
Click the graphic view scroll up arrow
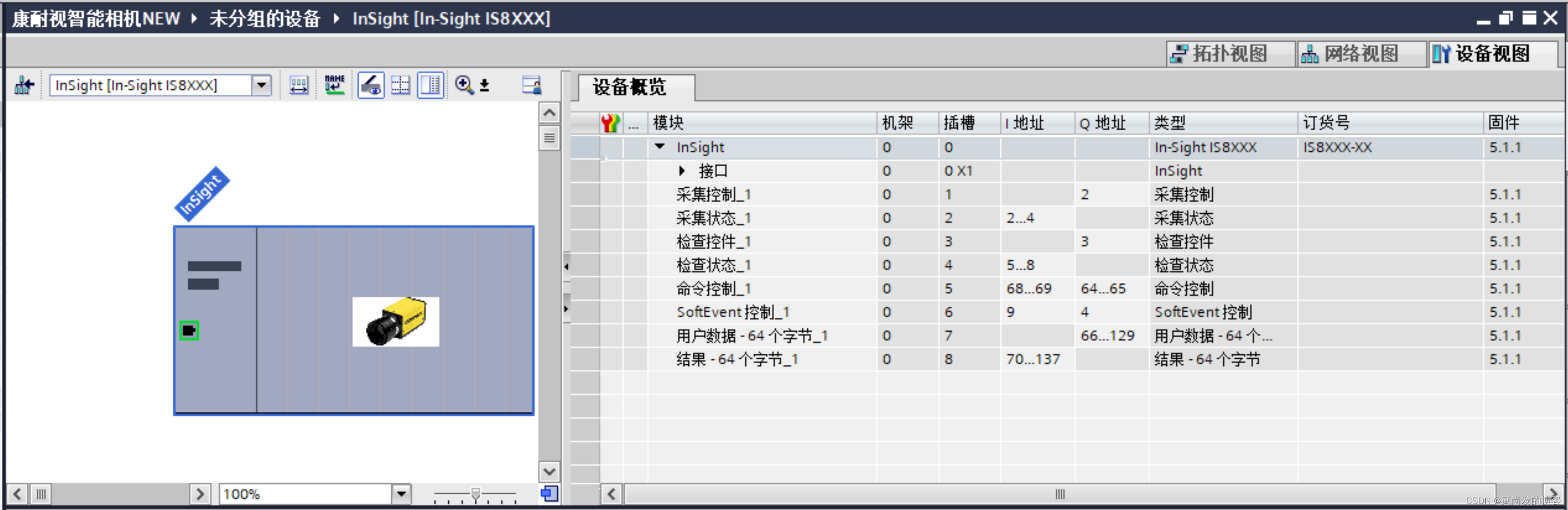(549, 113)
